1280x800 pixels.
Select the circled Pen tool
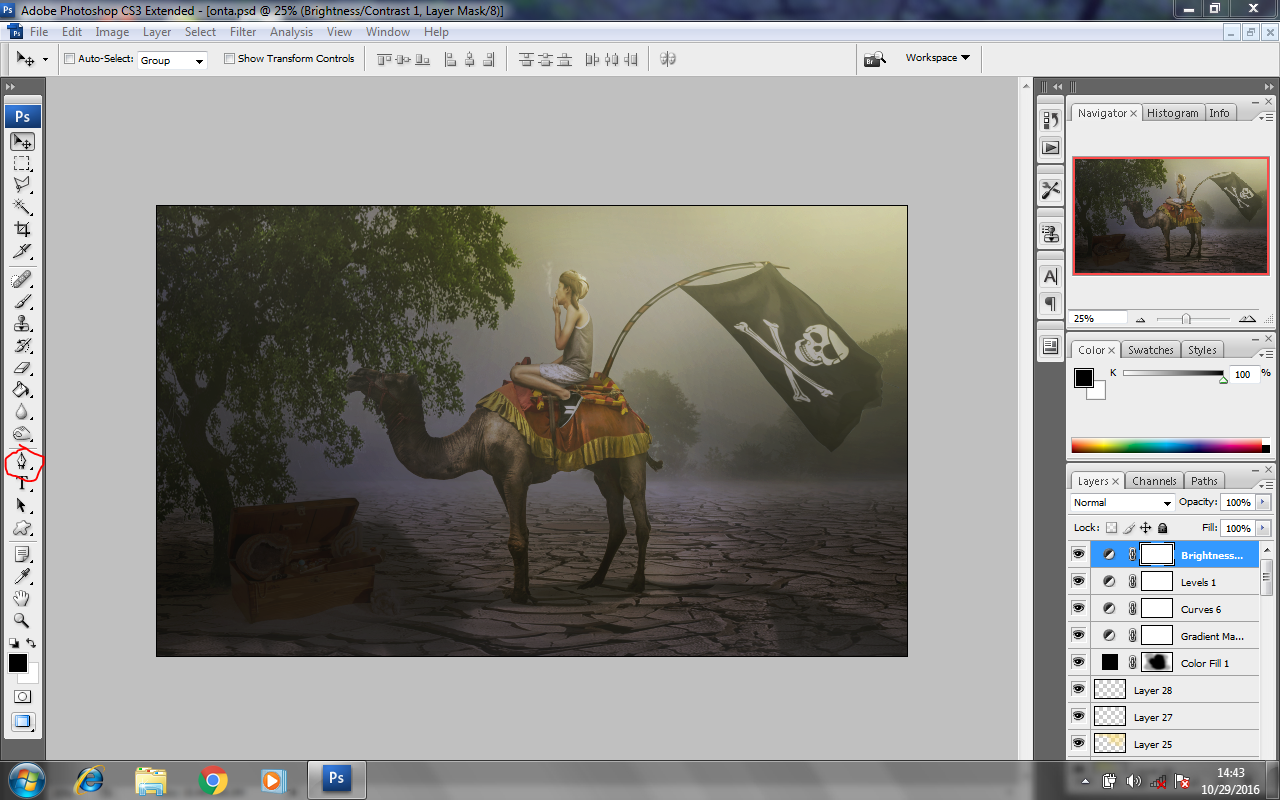click(x=22, y=463)
